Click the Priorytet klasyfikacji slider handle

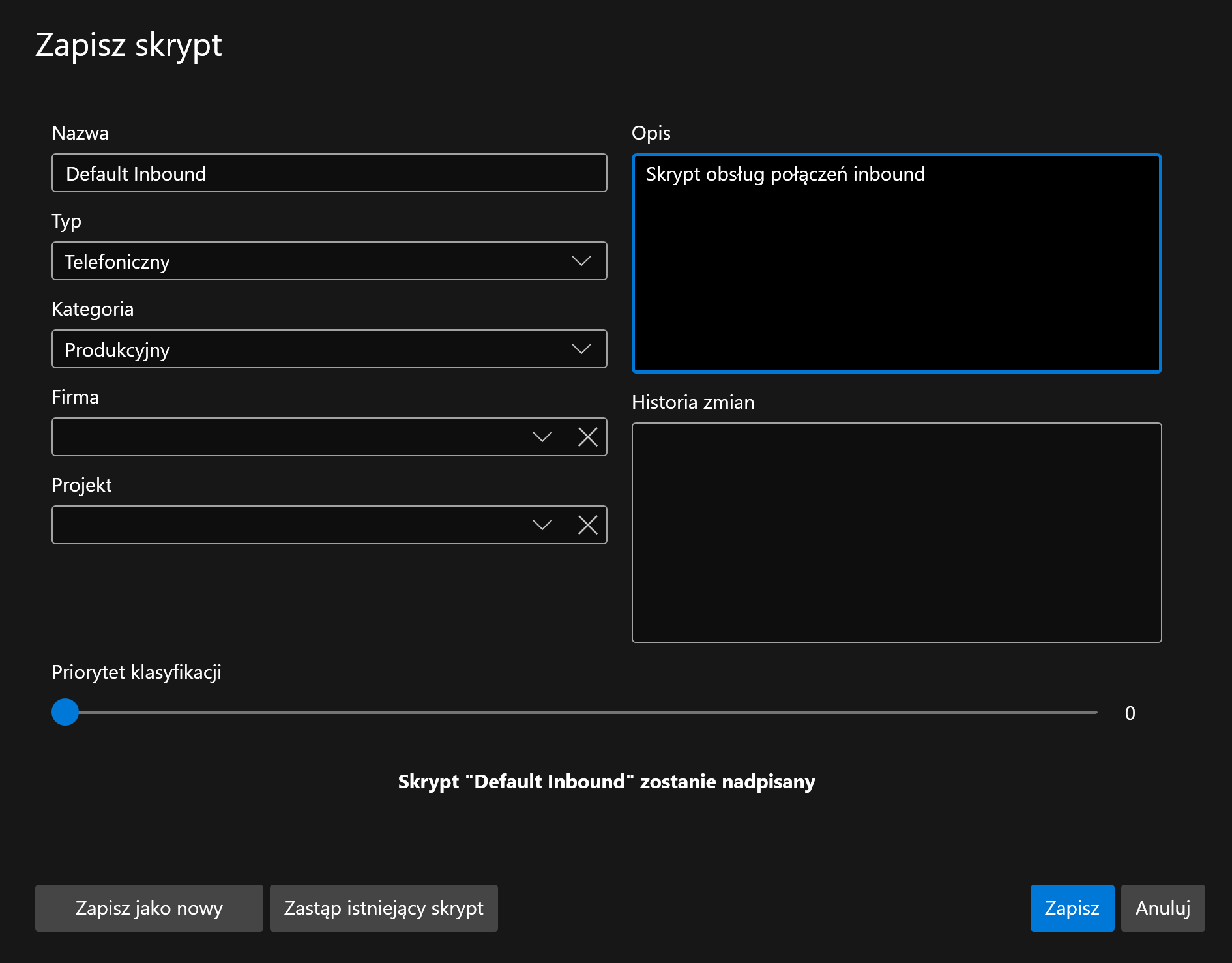coord(65,712)
